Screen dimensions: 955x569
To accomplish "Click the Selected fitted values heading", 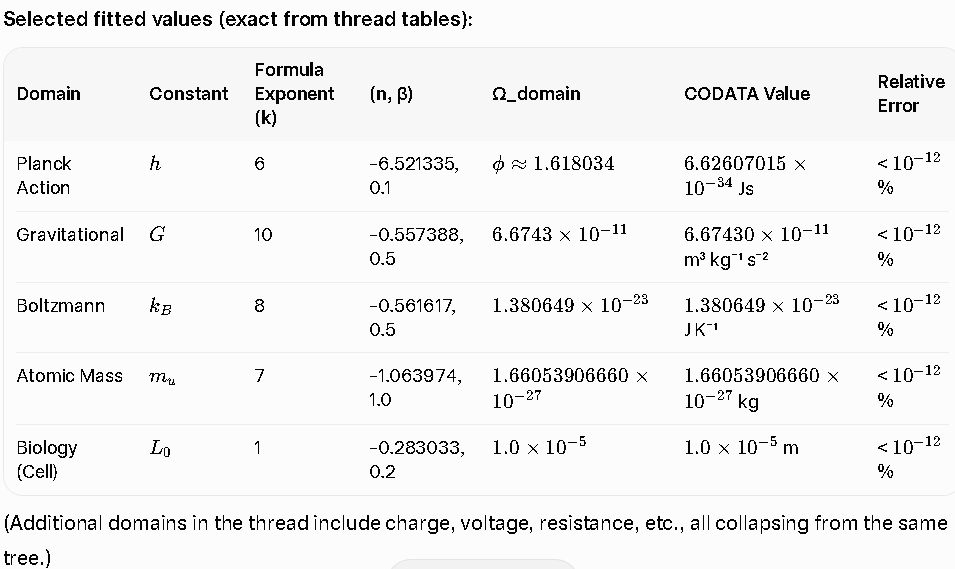I will (x=238, y=21).
